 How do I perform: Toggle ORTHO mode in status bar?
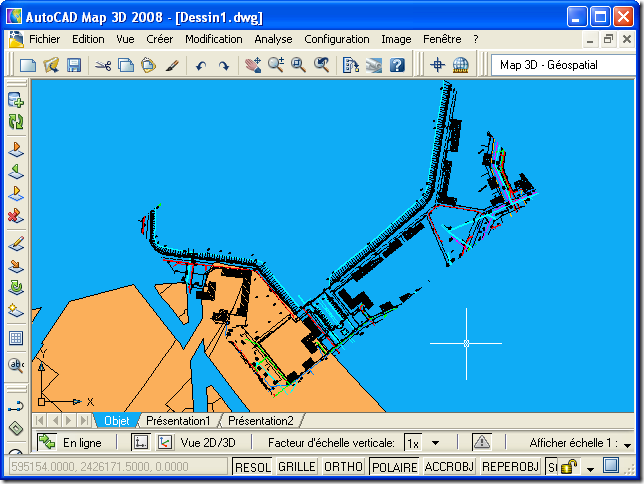coord(343,467)
